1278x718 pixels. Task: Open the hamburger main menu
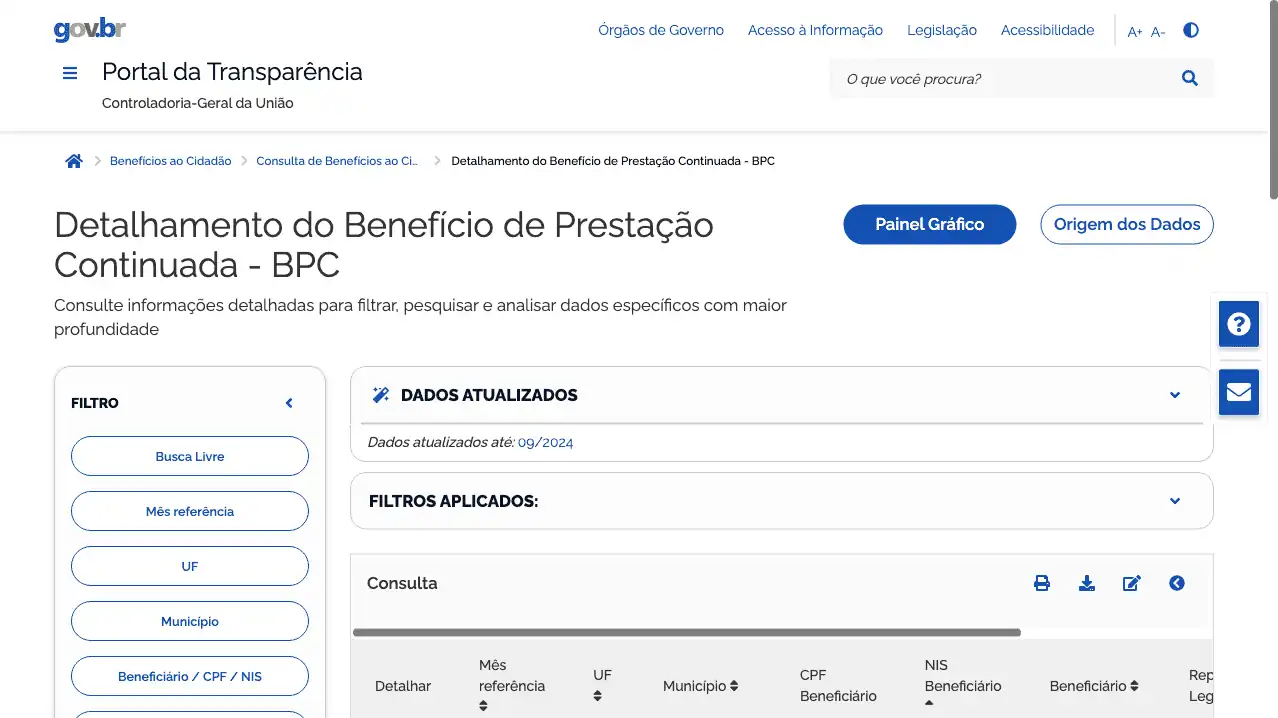70,73
